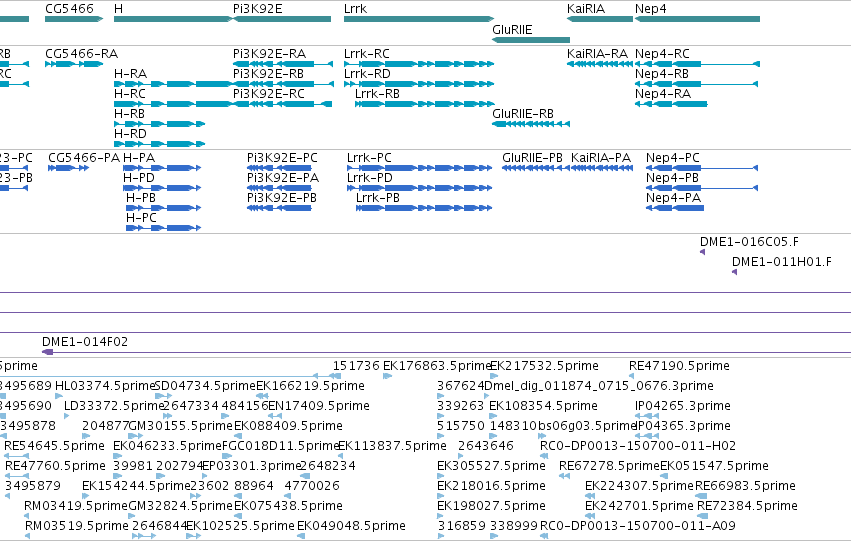851x541 pixels.
Task: Select protein Lrrk-PB
Action: coord(424,208)
